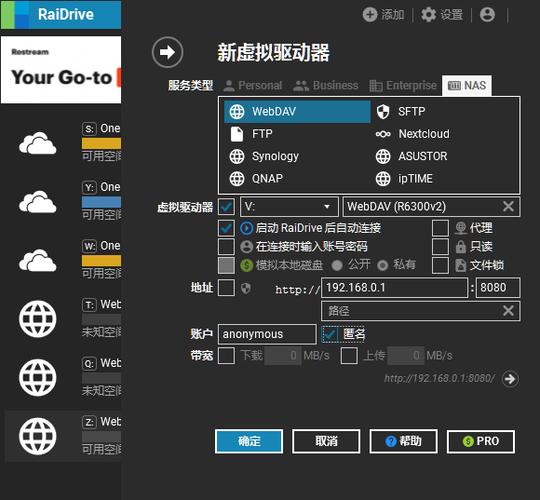Select the Private (私有) radio button

click(383, 265)
